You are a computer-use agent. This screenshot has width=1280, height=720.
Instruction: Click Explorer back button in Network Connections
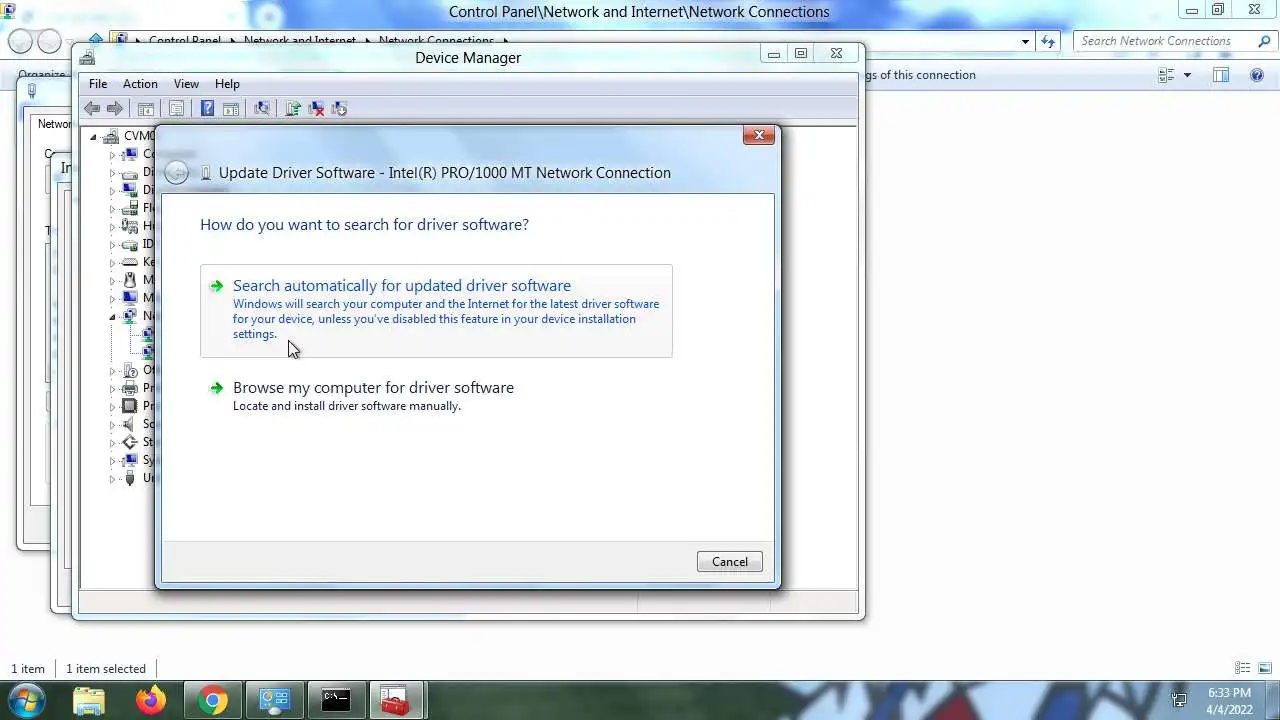point(20,41)
